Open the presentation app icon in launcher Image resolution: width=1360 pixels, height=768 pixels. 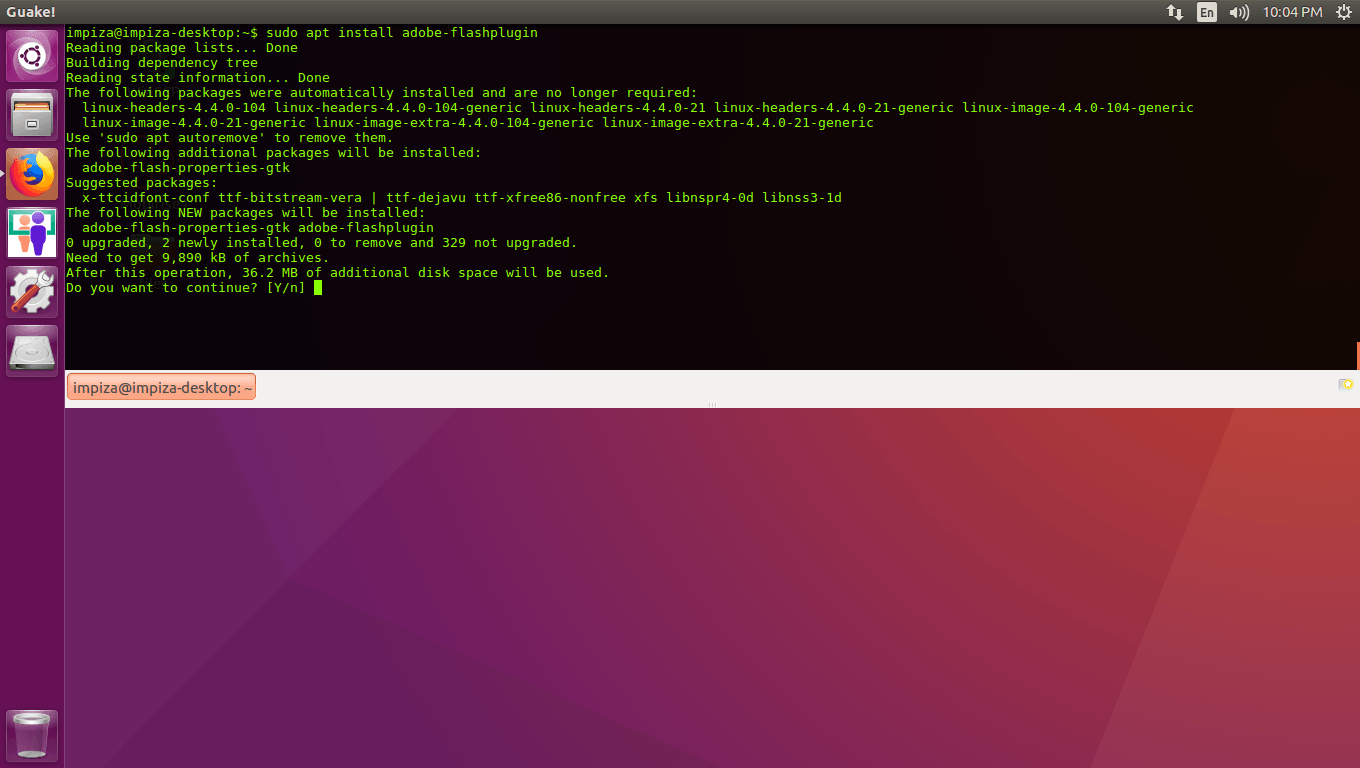tap(32, 233)
